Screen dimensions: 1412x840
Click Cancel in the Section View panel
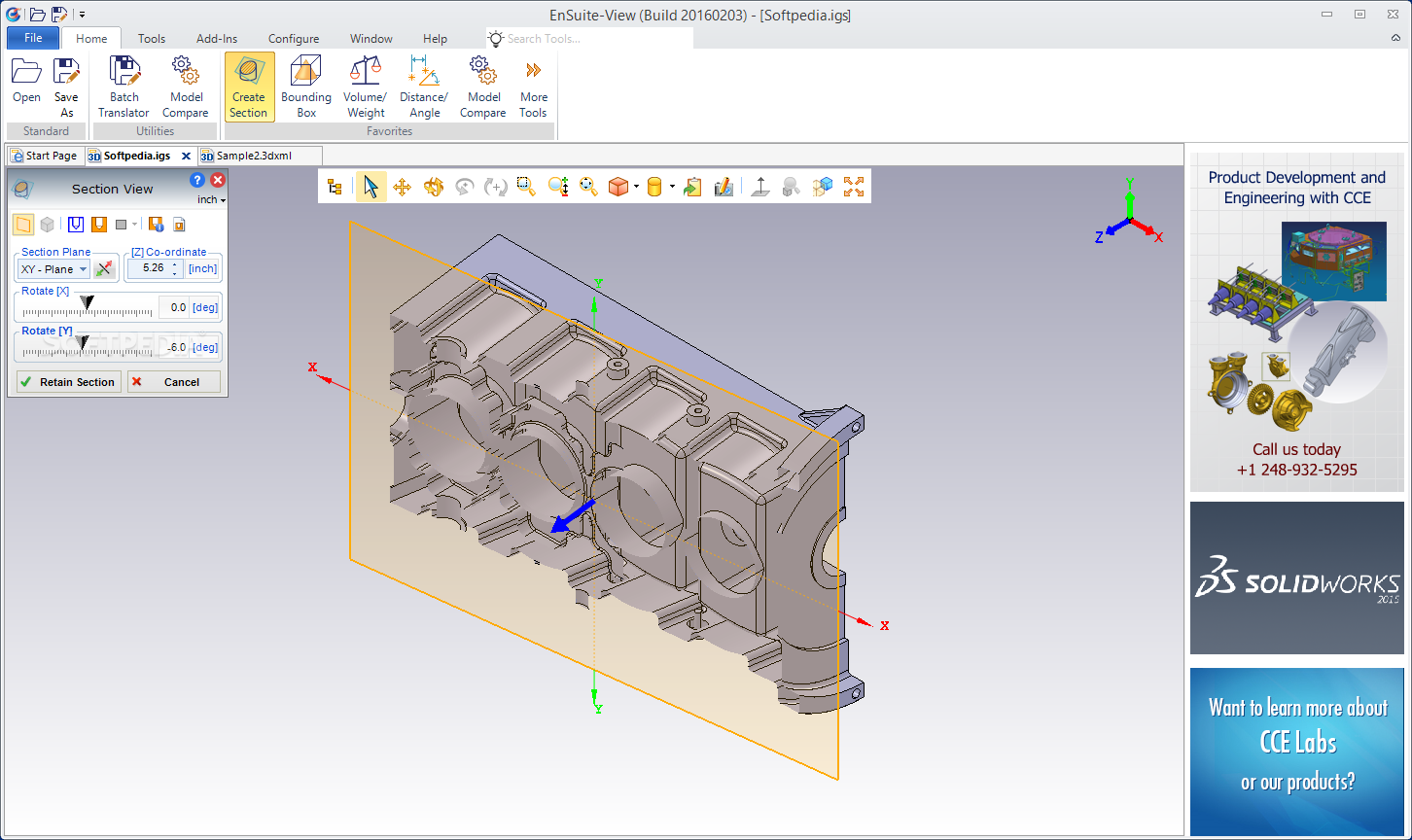click(174, 382)
